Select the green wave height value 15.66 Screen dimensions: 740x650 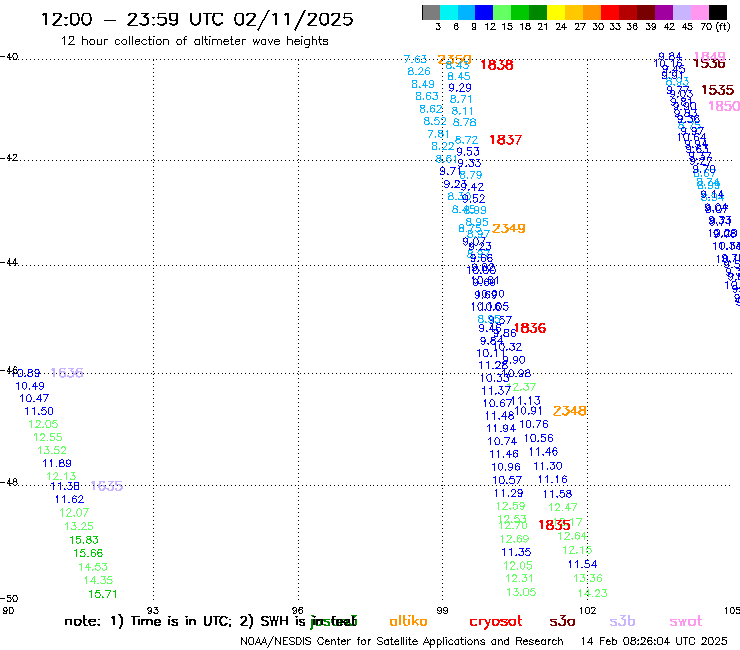pyautogui.click(x=88, y=553)
